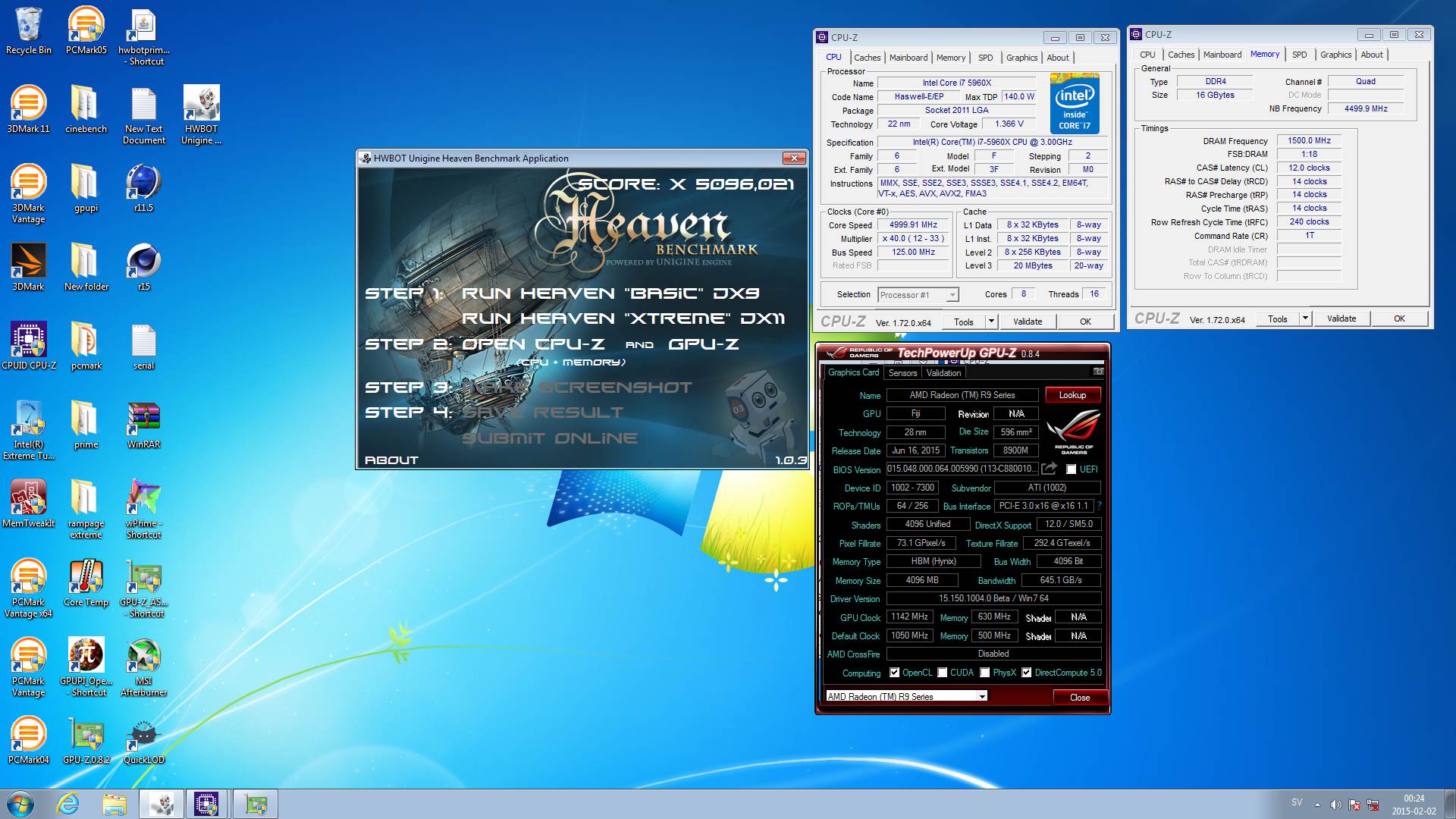Open the gpupi folder icon
1456x819 pixels.
[x=86, y=188]
